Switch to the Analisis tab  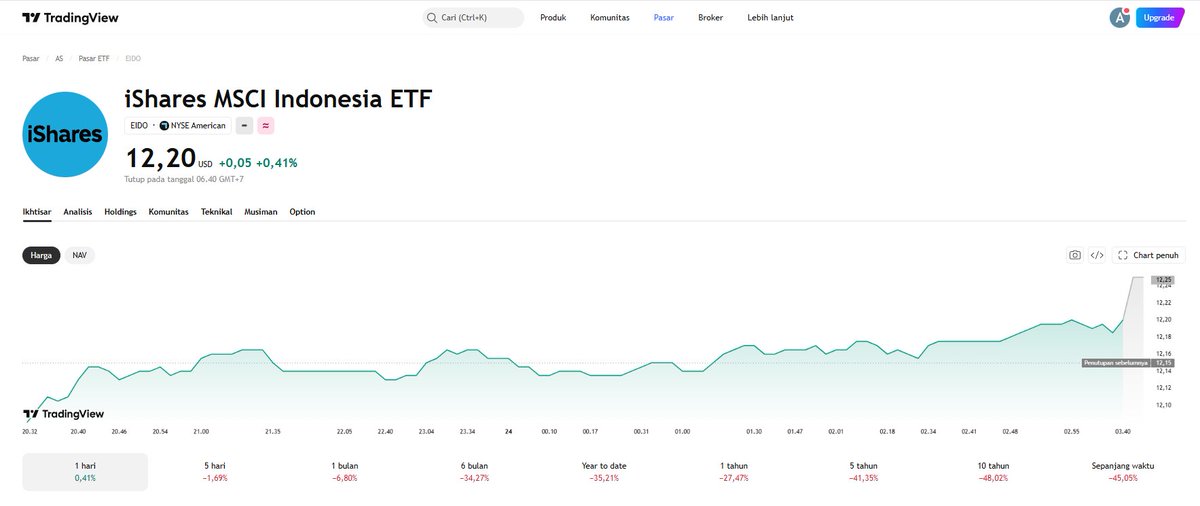pos(78,212)
